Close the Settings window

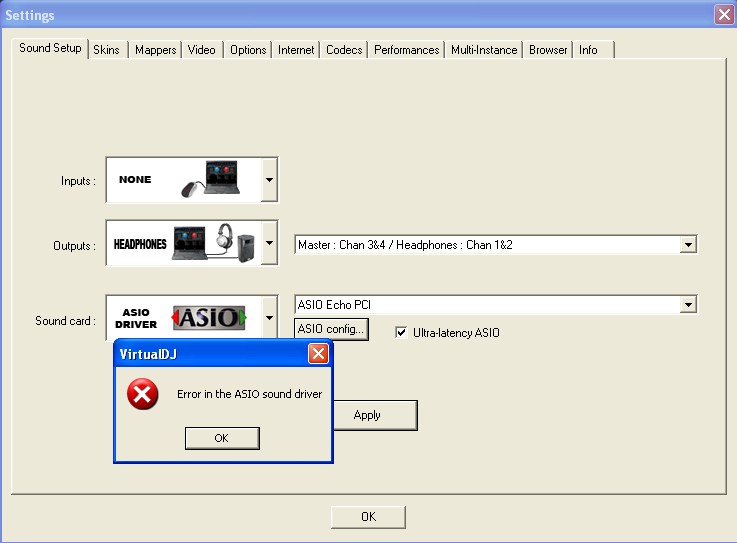click(724, 15)
